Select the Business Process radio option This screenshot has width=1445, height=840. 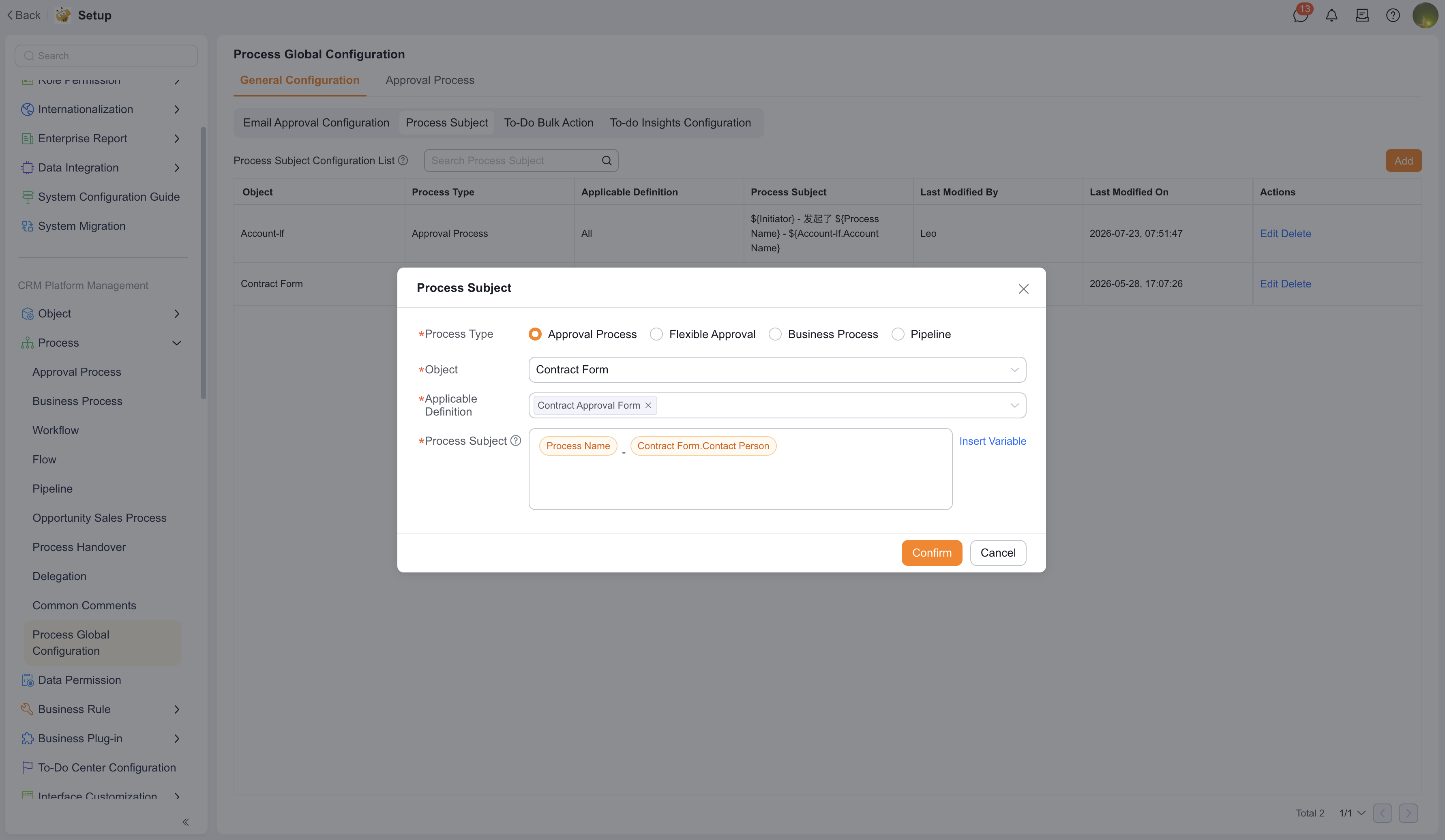[775, 334]
